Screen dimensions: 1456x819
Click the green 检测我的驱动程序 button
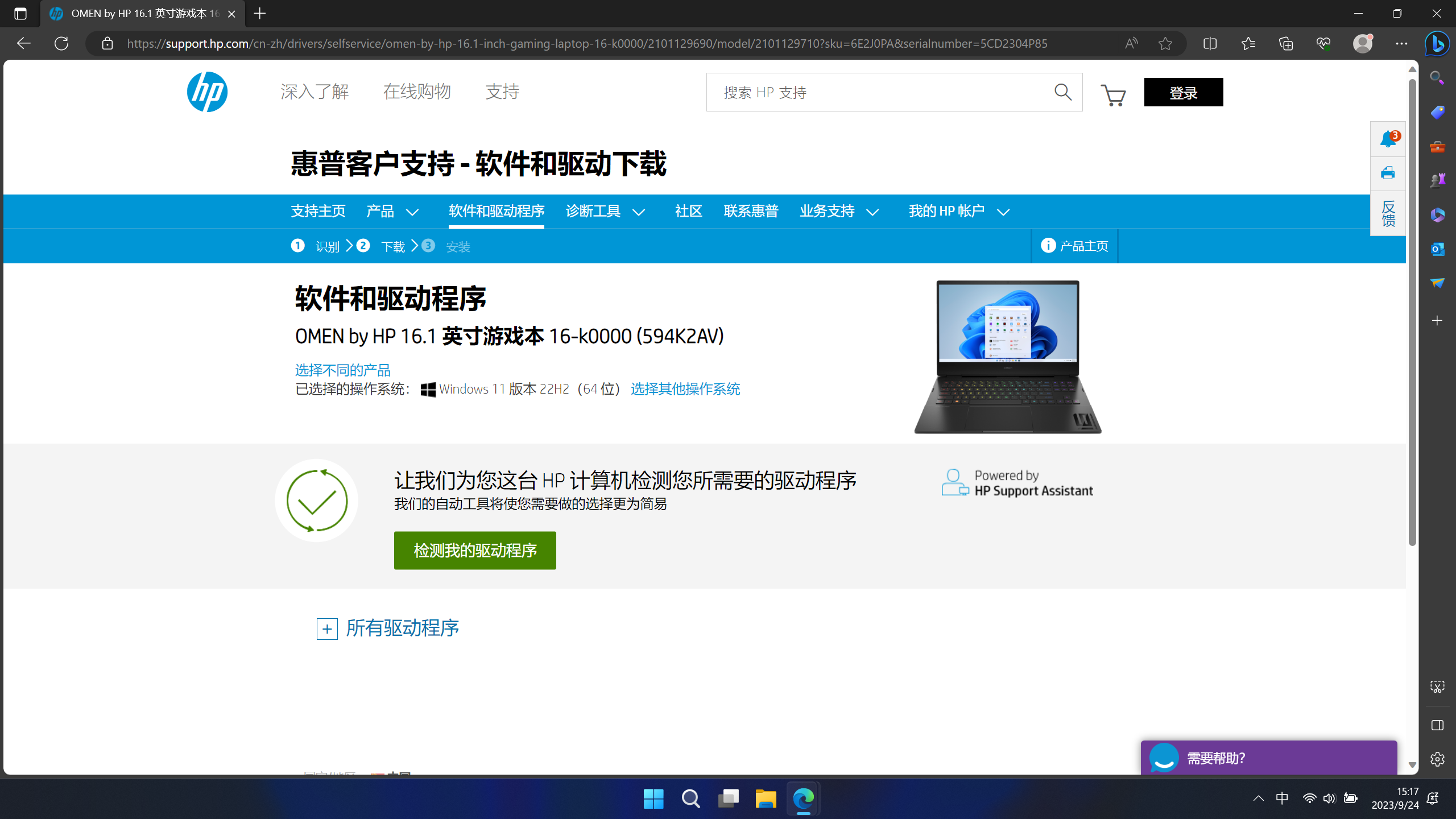[475, 551]
